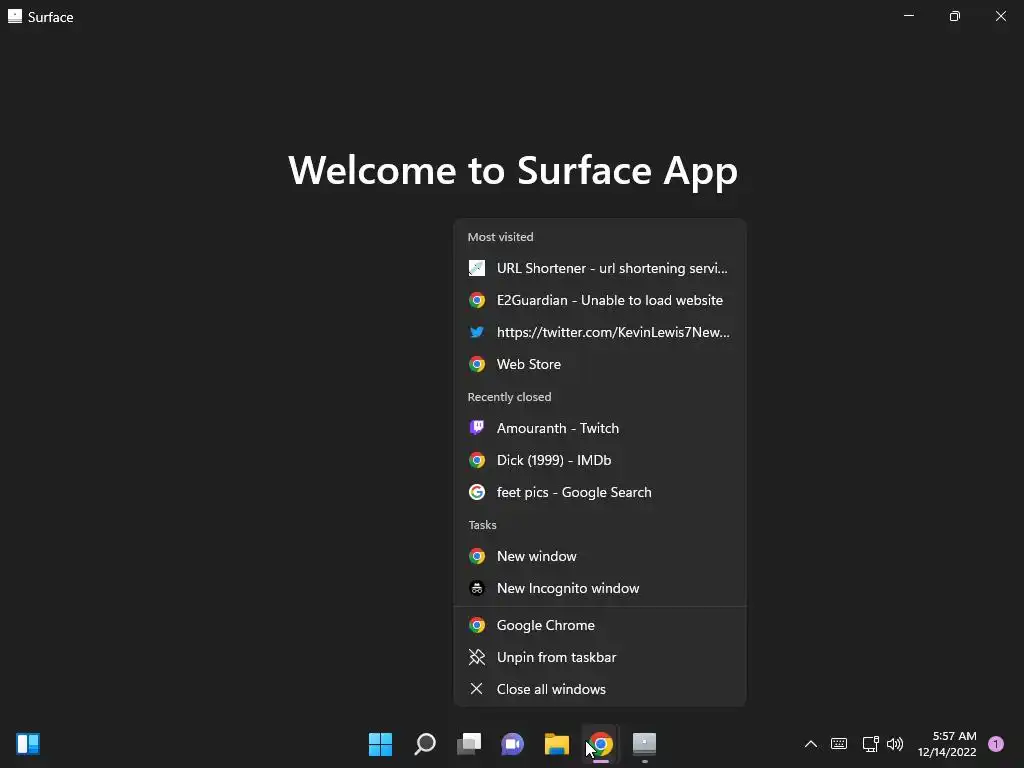Open twitter.com KevinLewis7New link entry

tap(600, 332)
